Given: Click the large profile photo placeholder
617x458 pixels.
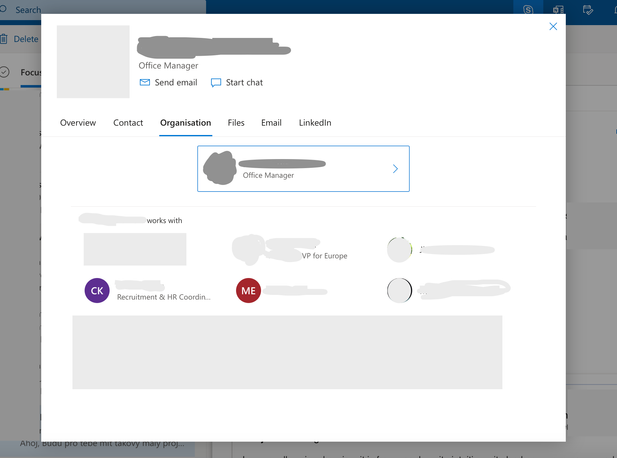Looking at the screenshot, I should coord(93,61).
